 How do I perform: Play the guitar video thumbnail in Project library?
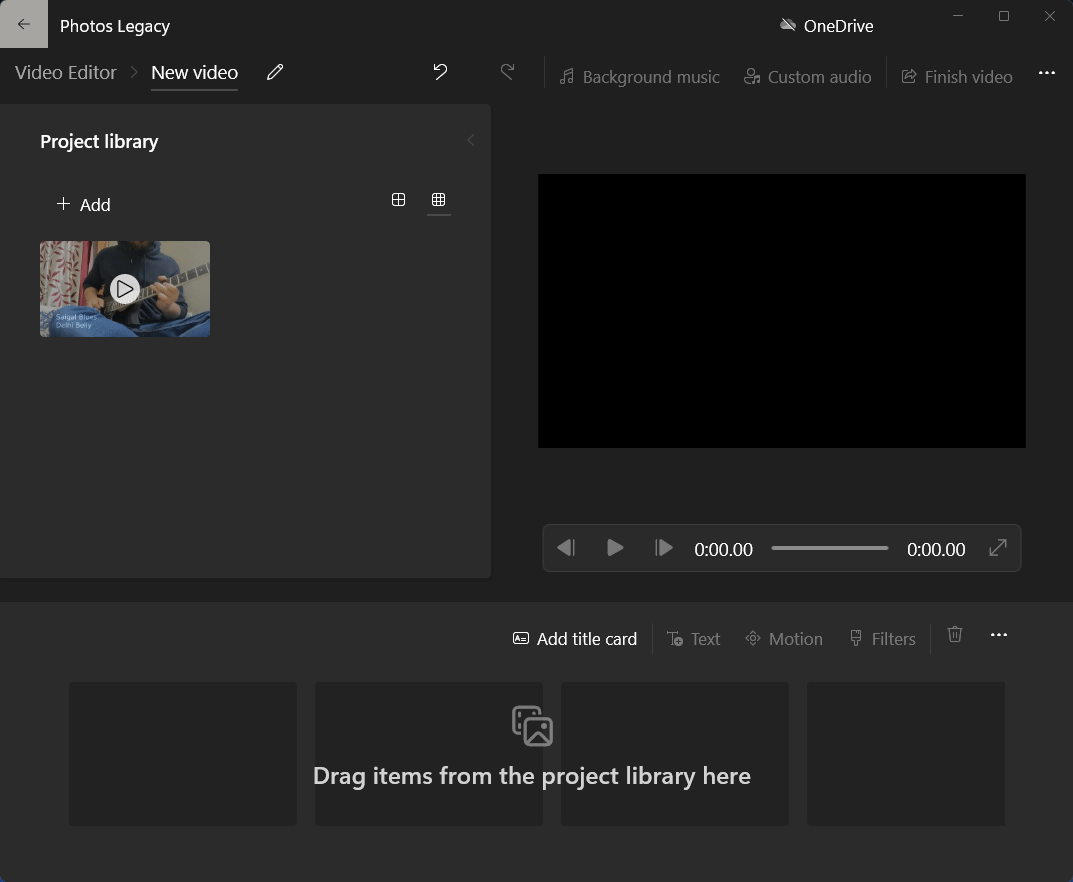[x=124, y=289]
